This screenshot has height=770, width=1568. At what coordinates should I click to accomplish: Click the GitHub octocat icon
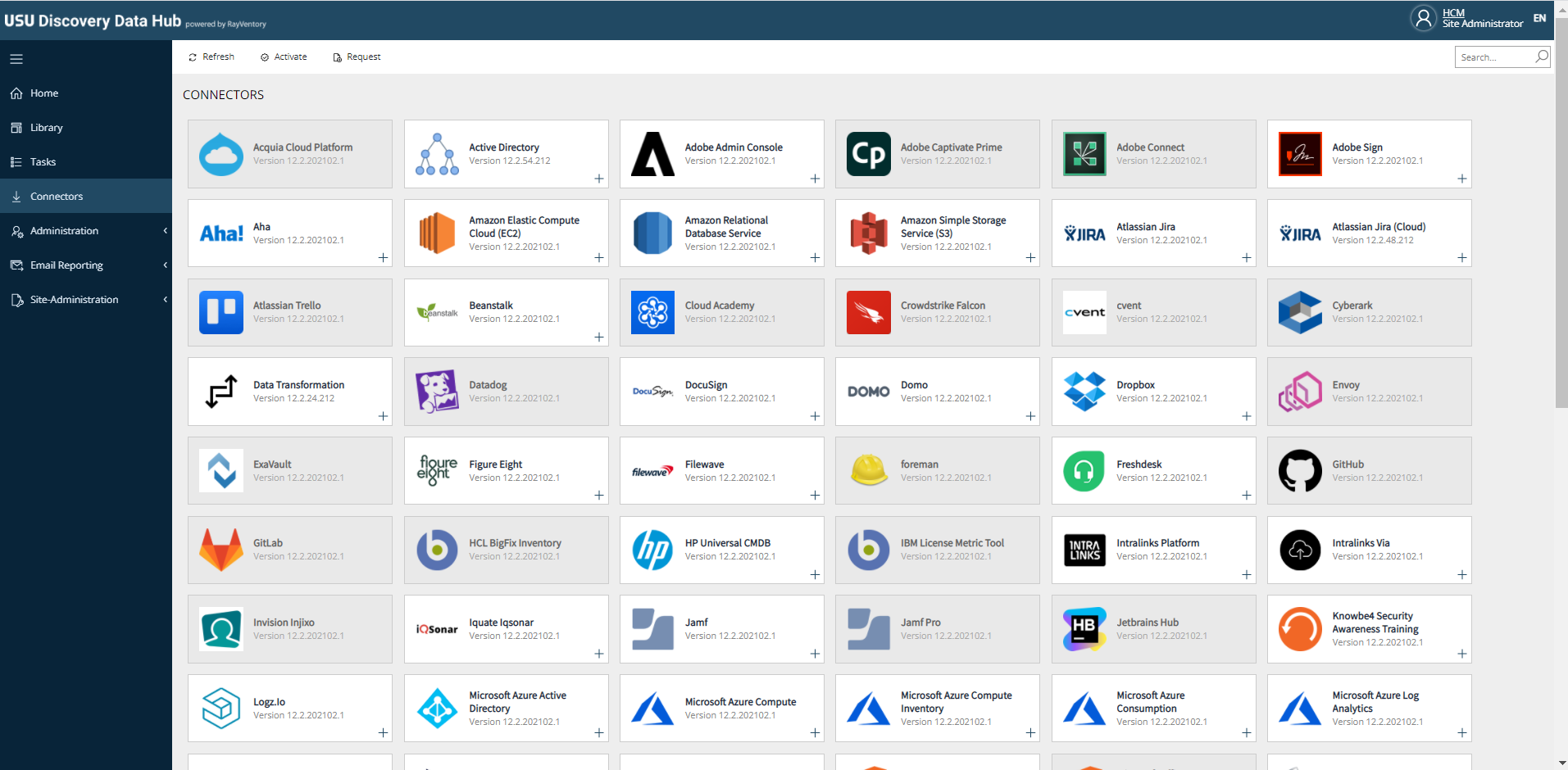tap(1300, 471)
